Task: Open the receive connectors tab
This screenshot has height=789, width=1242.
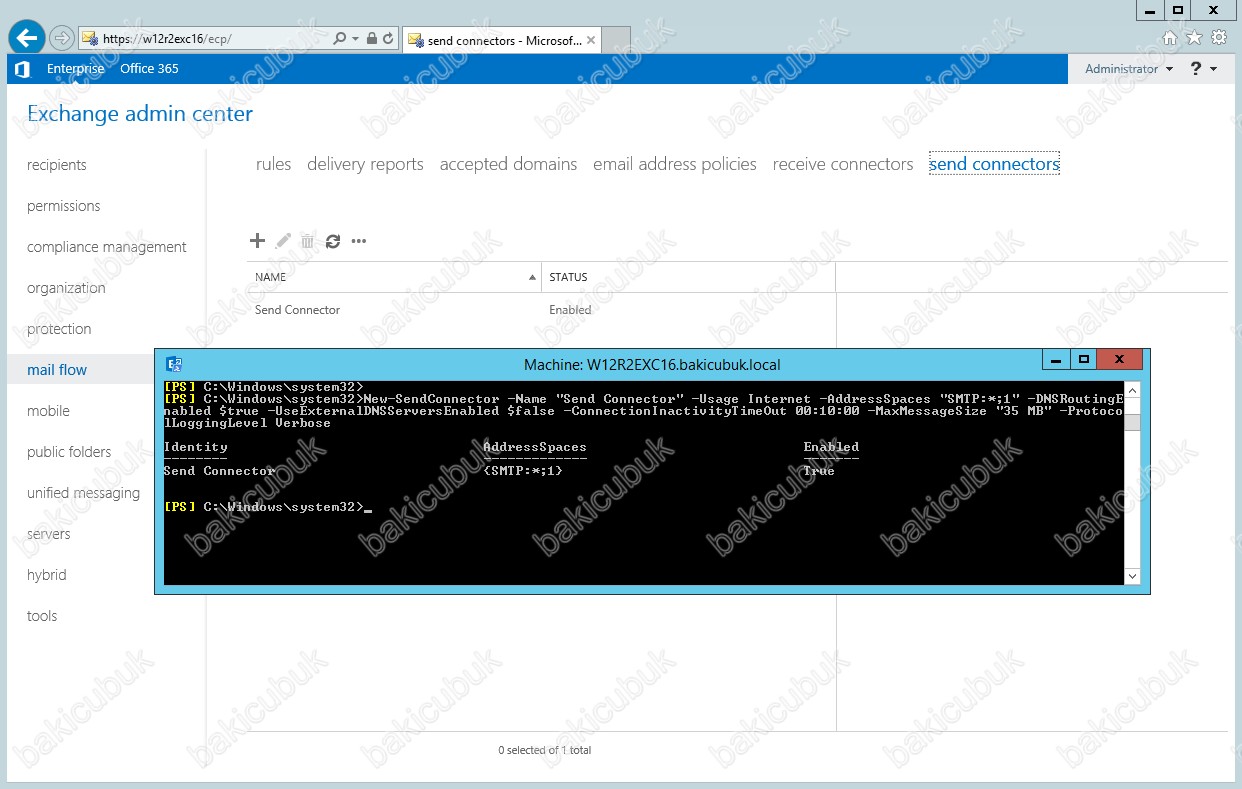Action: [x=843, y=164]
